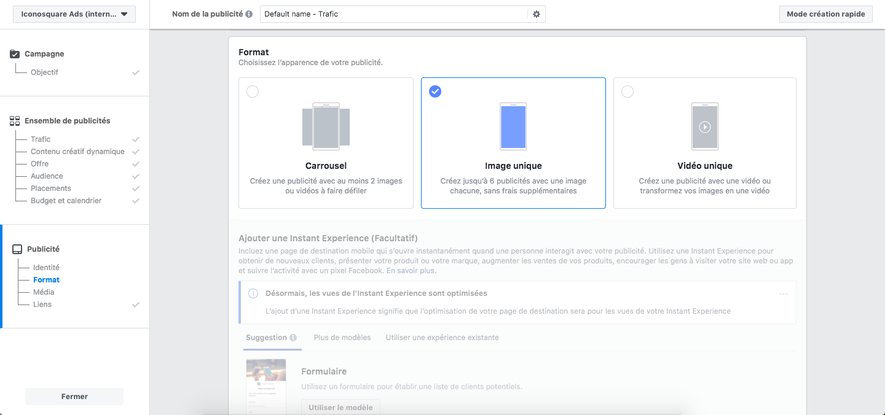Image resolution: width=885 pixels, height=415 pixels.
Task: Click the Vidéo unique play illustration
Action: coord(704,126)
